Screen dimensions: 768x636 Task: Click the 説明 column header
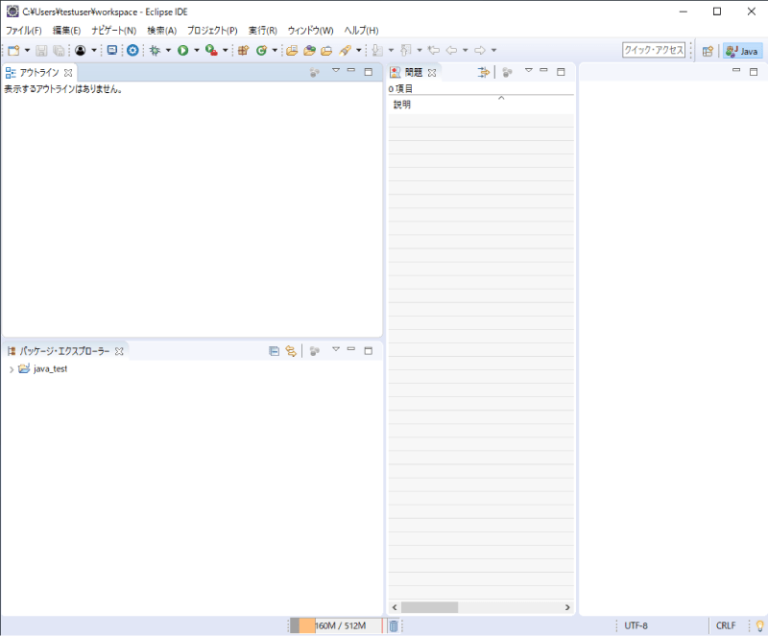pyautogui.click(x=402, y=105)
